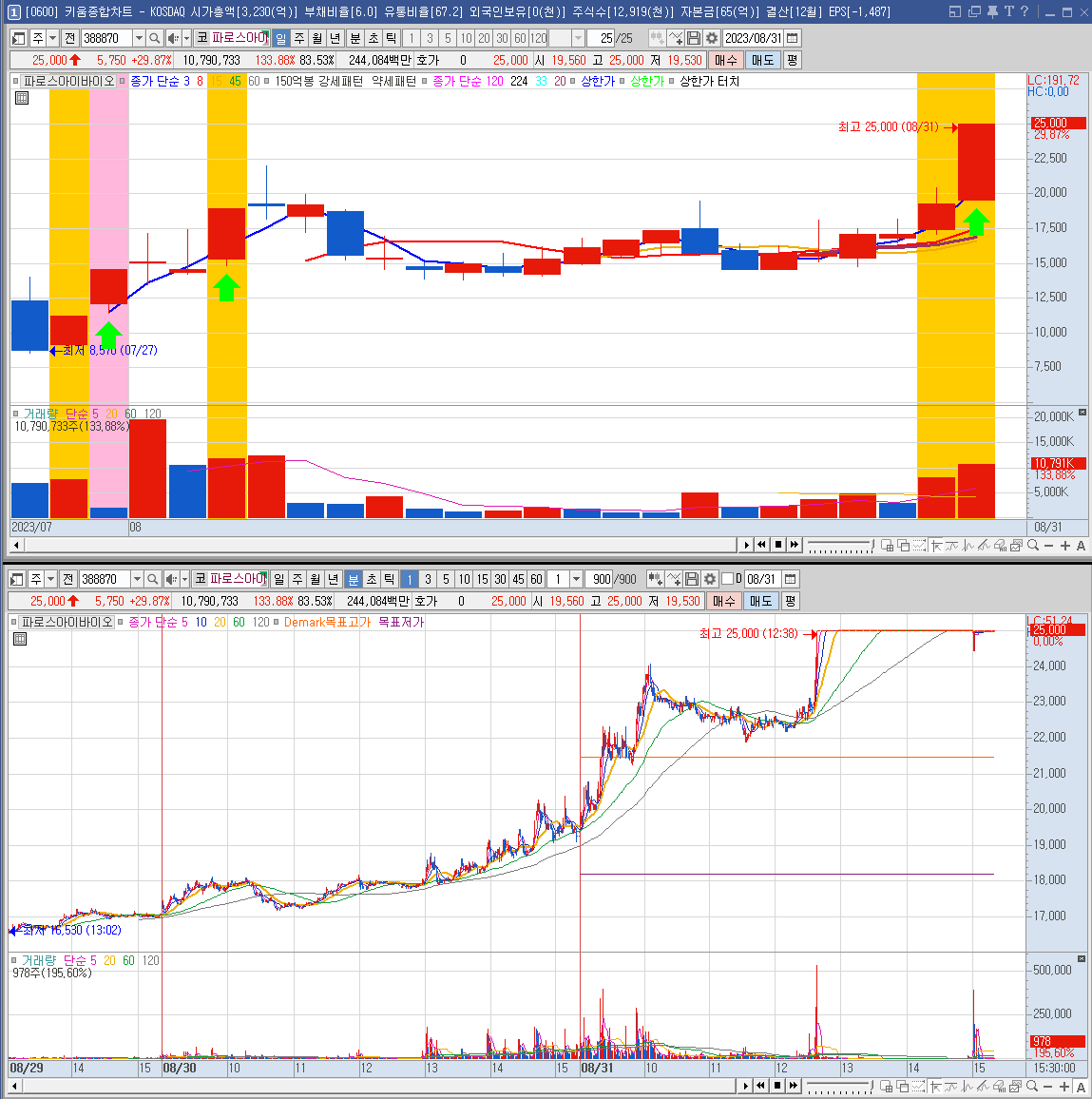
Task: Select the 년 yearly period tab in the top toolbar
Action: click(335, 39)
